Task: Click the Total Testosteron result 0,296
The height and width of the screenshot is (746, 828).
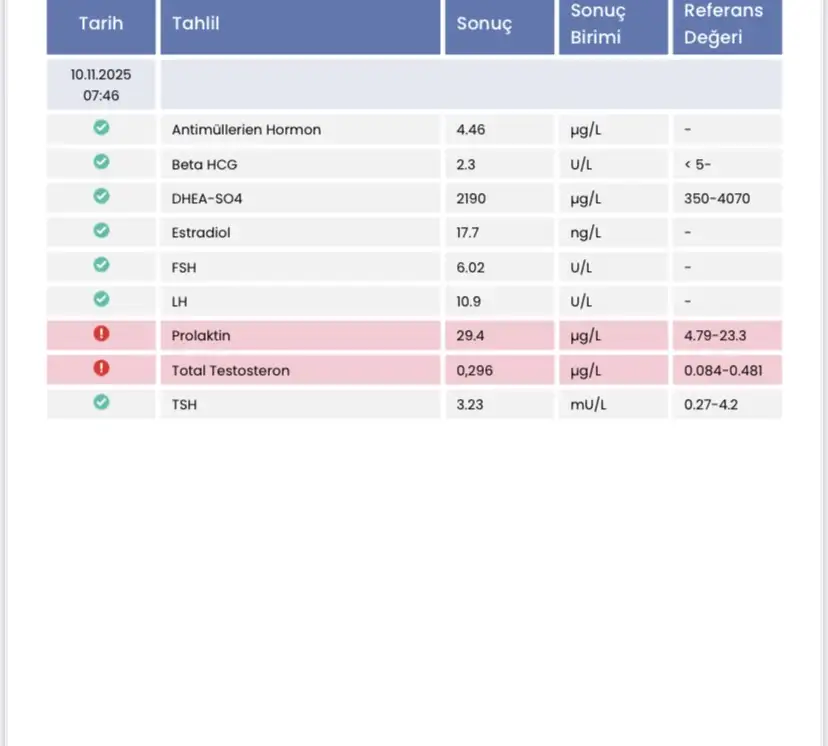Action: click(x=473, y=371)
